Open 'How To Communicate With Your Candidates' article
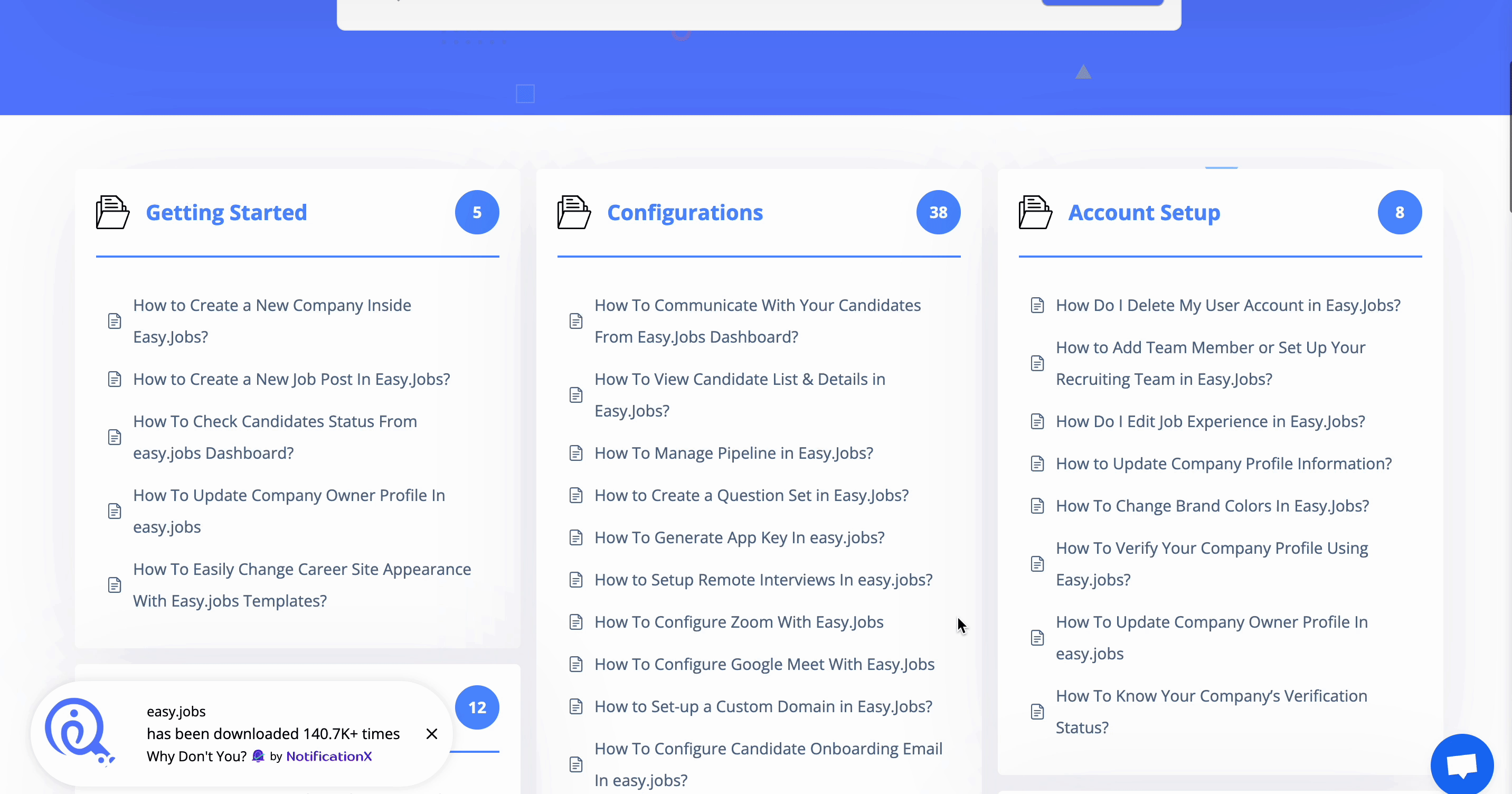The height and width of the screenshot is (794, 1512). tap(758, 321)
